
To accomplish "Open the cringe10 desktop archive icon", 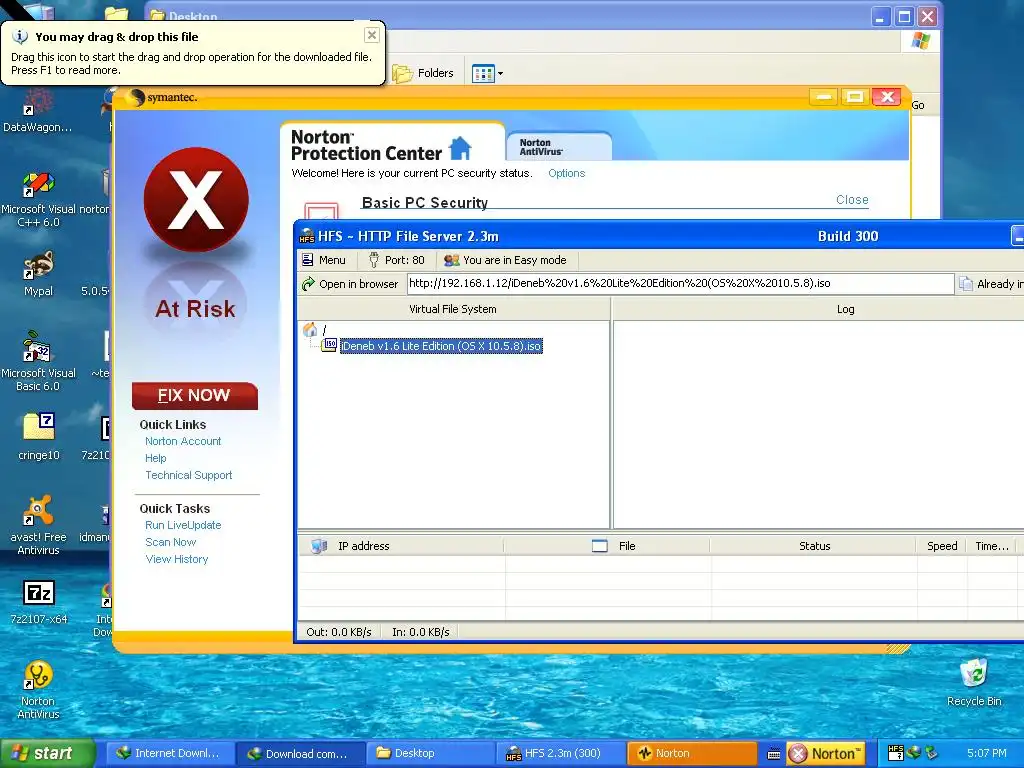I will [39, 436].
